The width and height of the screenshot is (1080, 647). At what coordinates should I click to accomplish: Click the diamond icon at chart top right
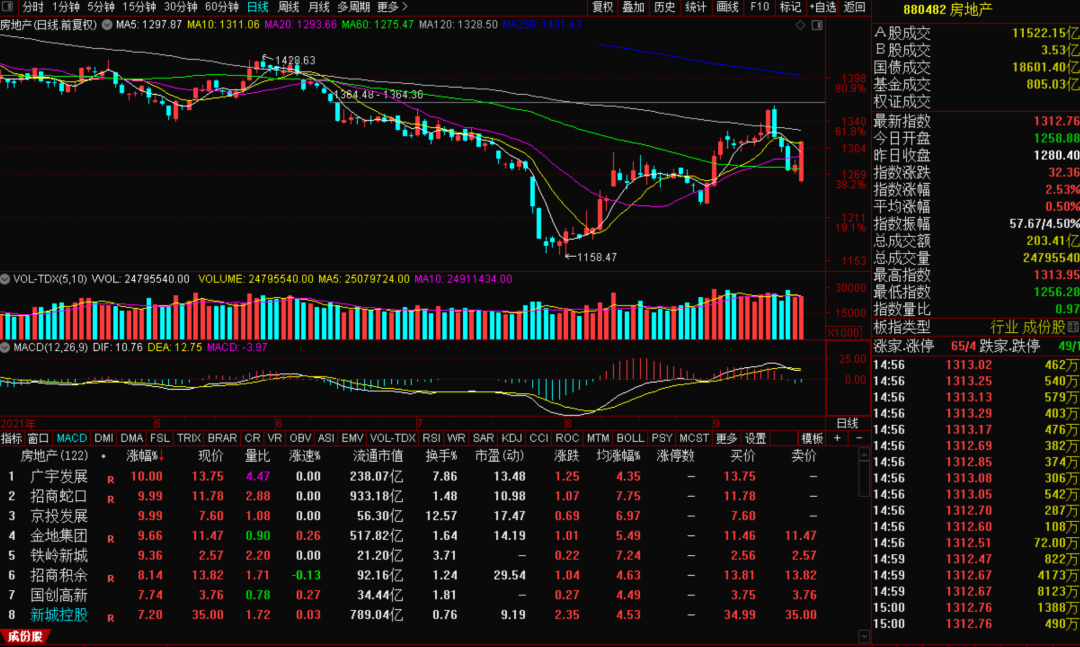point(800,25)
